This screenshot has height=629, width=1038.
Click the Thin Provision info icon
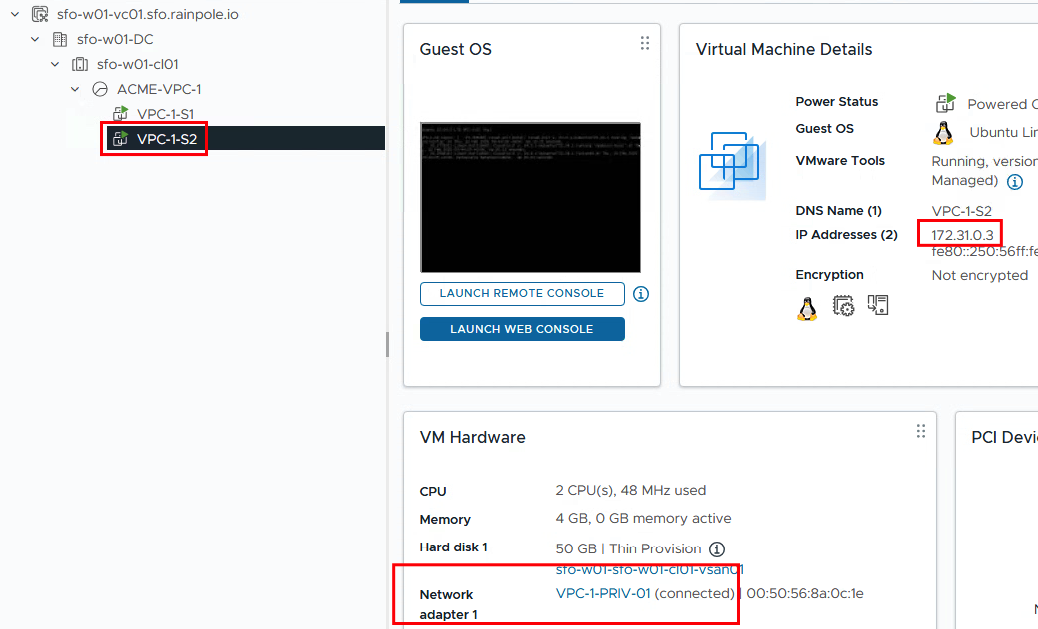(716, 549)
